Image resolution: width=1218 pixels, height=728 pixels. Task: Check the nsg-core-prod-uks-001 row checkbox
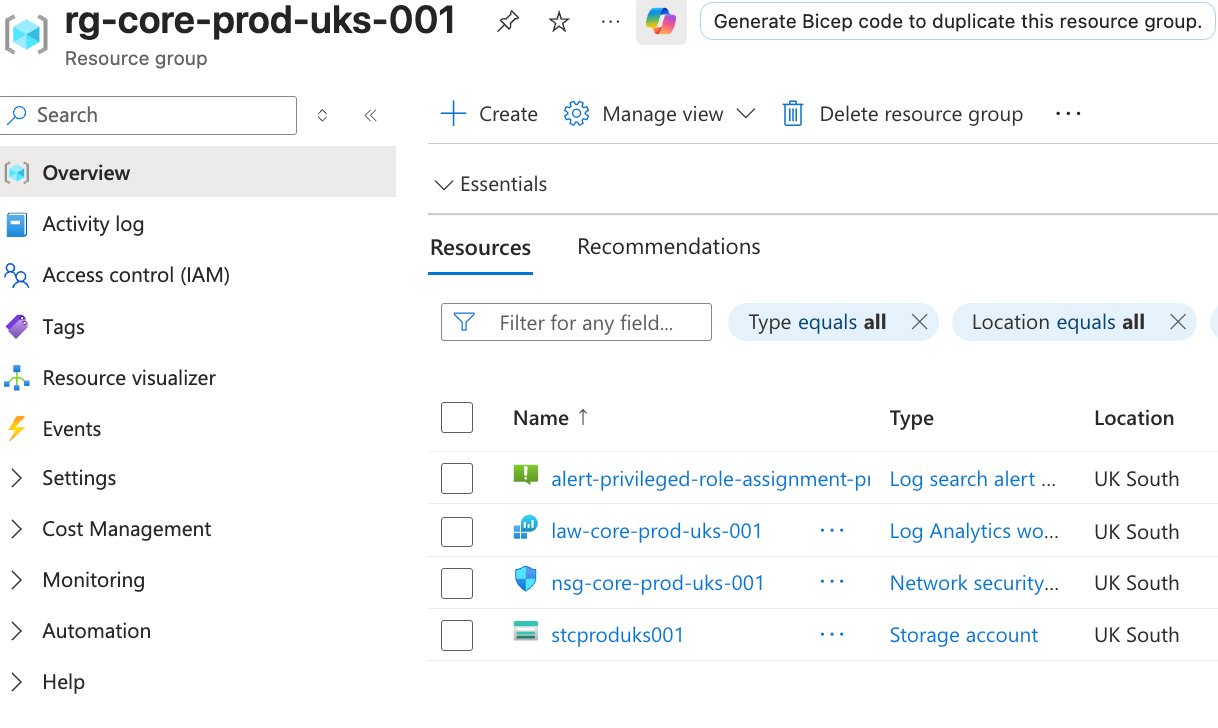tap(457, 583)
